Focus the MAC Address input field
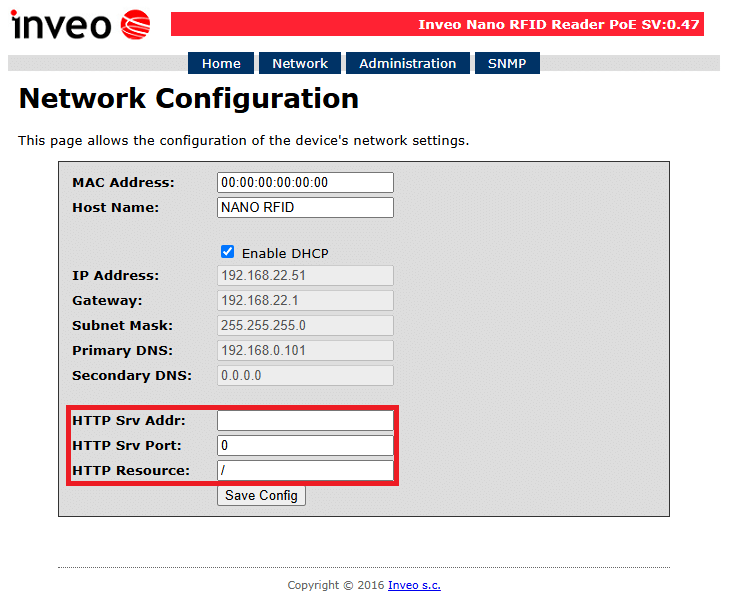This screenshot has width=729, height=603. click(305, 183)
